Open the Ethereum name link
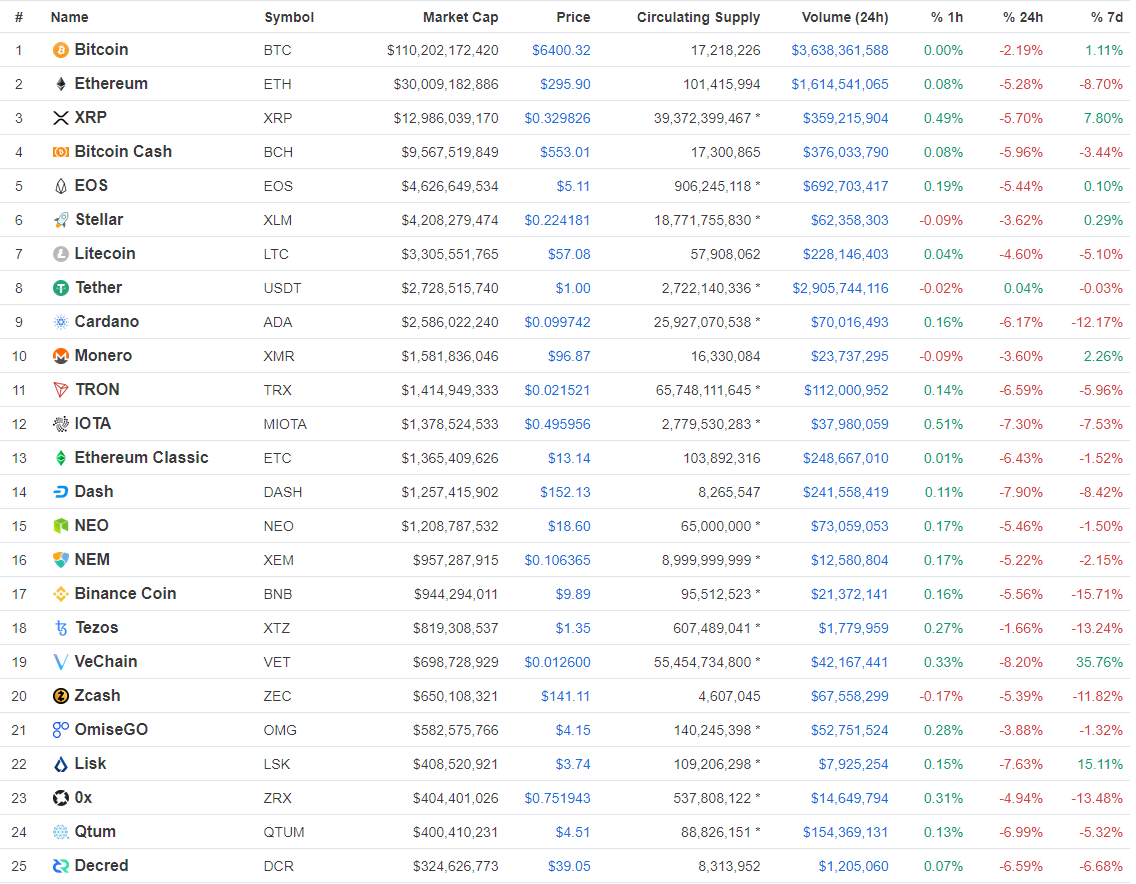The width and height of the screenshot is (1136, 884). pos(111,84)
